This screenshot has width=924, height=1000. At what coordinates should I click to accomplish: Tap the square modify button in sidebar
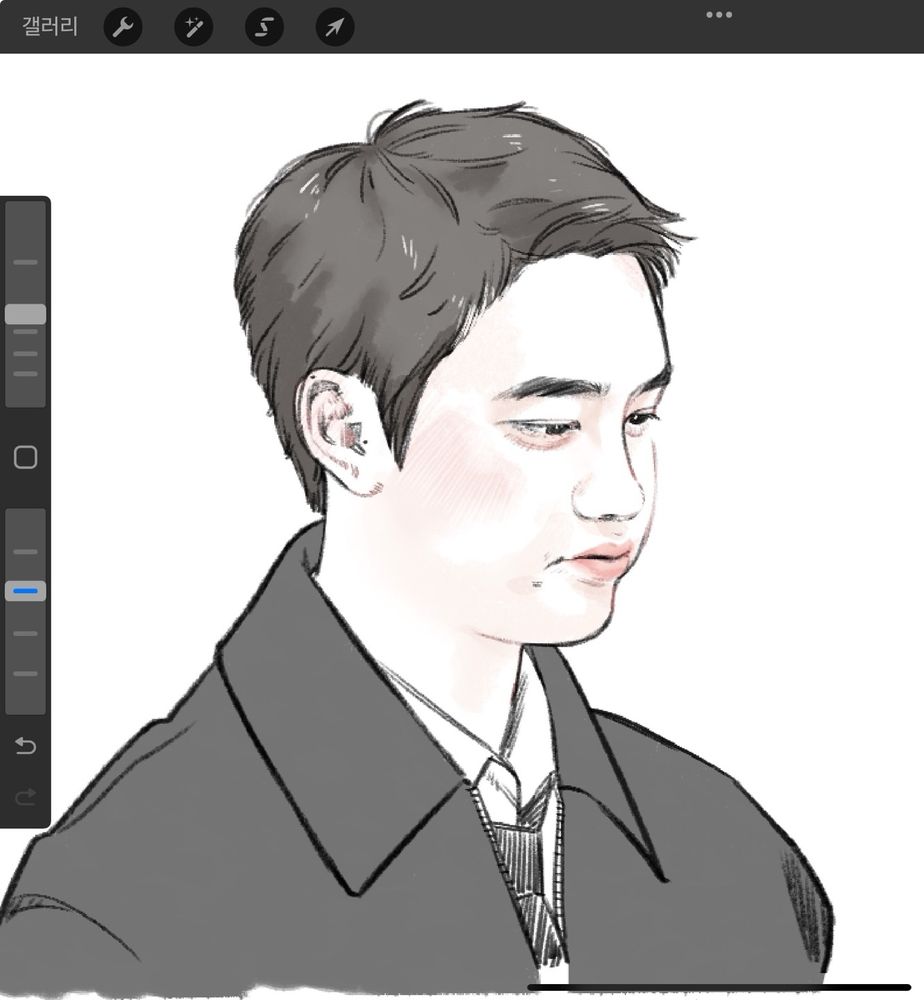coord(26,457)
